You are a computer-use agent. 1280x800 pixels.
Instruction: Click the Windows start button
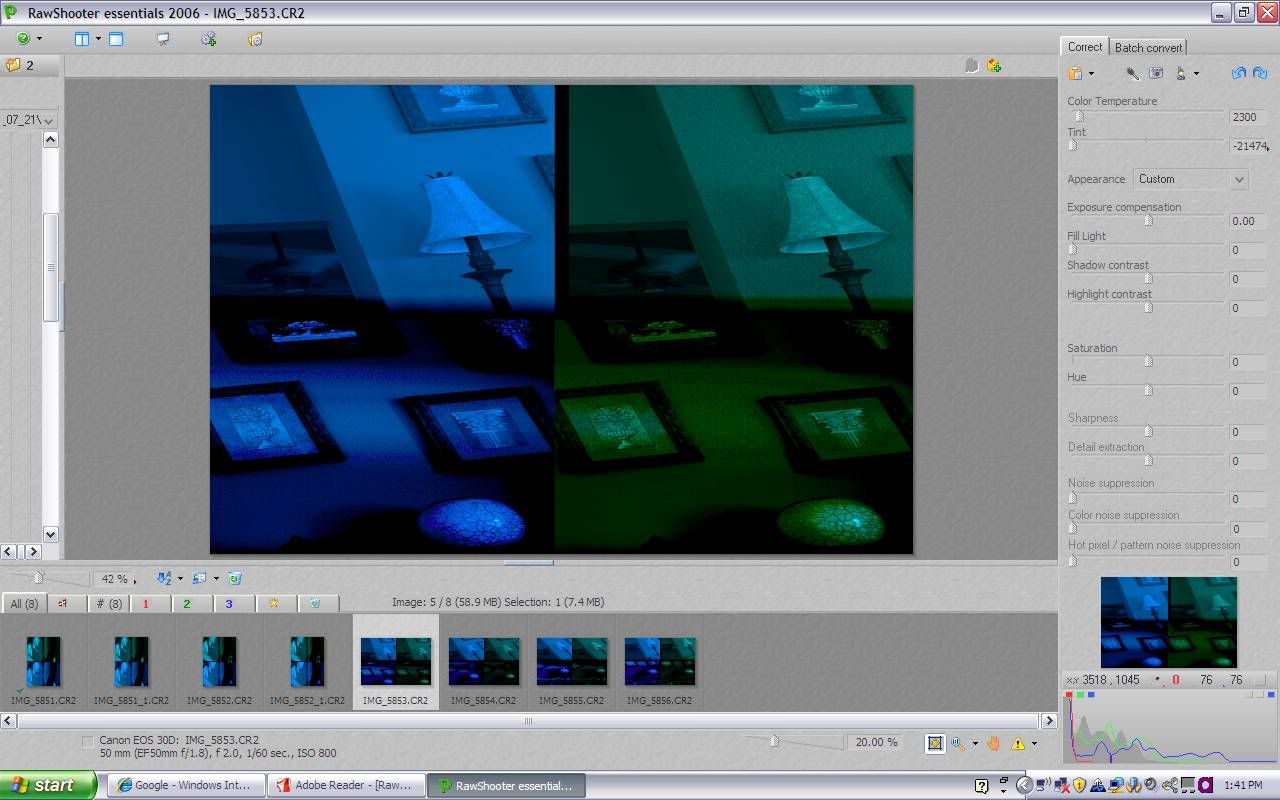pos(48,785)
